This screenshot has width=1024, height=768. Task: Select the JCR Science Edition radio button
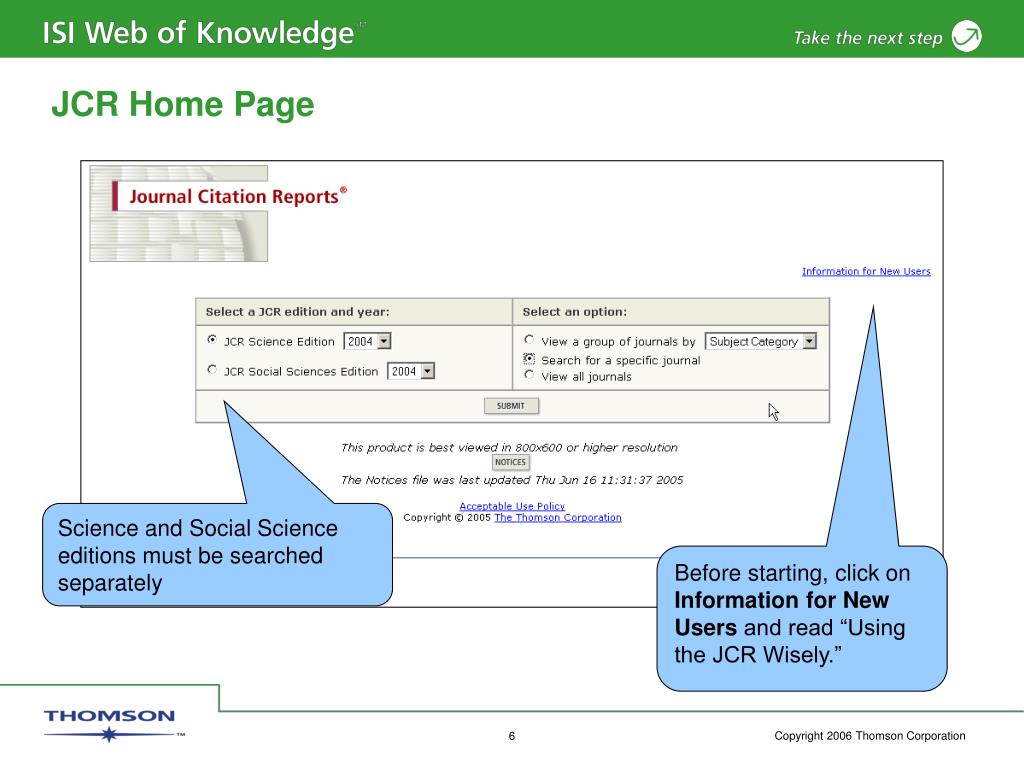pos(212,340)
